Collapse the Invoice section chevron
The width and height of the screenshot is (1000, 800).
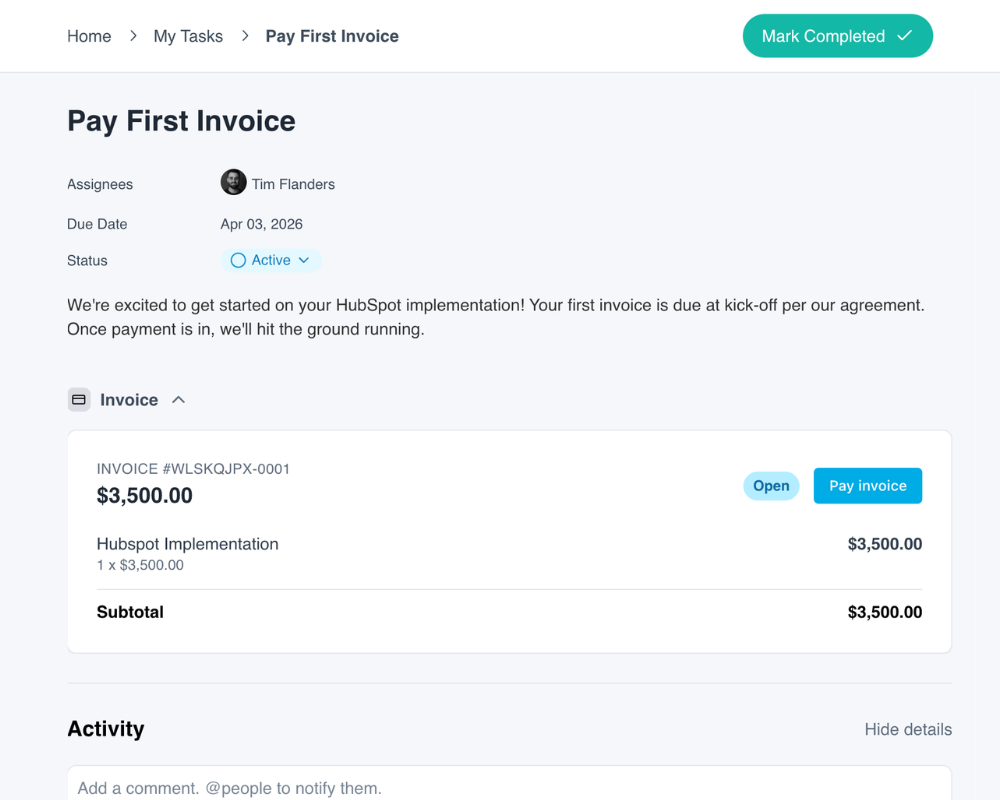pyautogui.click(x=179, y=400)
